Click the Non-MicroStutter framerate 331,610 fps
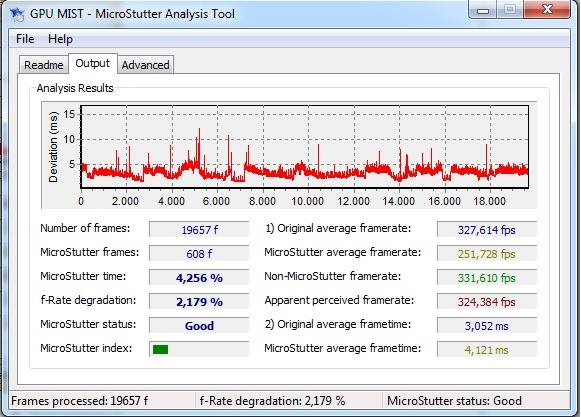 pyautogui.click(x=487, y=278)
